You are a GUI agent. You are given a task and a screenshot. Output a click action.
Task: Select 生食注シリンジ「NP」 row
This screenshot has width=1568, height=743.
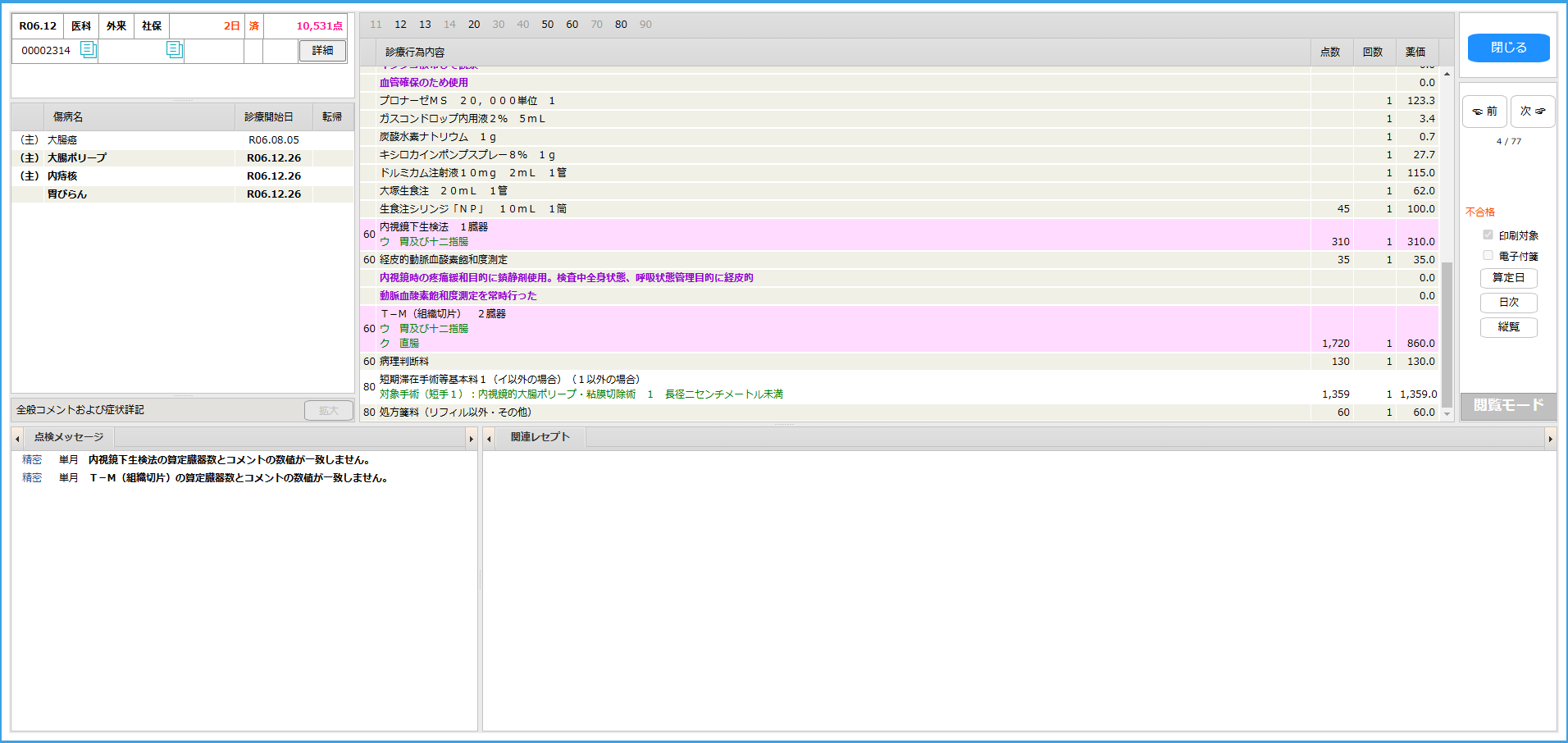click(899, 209)
